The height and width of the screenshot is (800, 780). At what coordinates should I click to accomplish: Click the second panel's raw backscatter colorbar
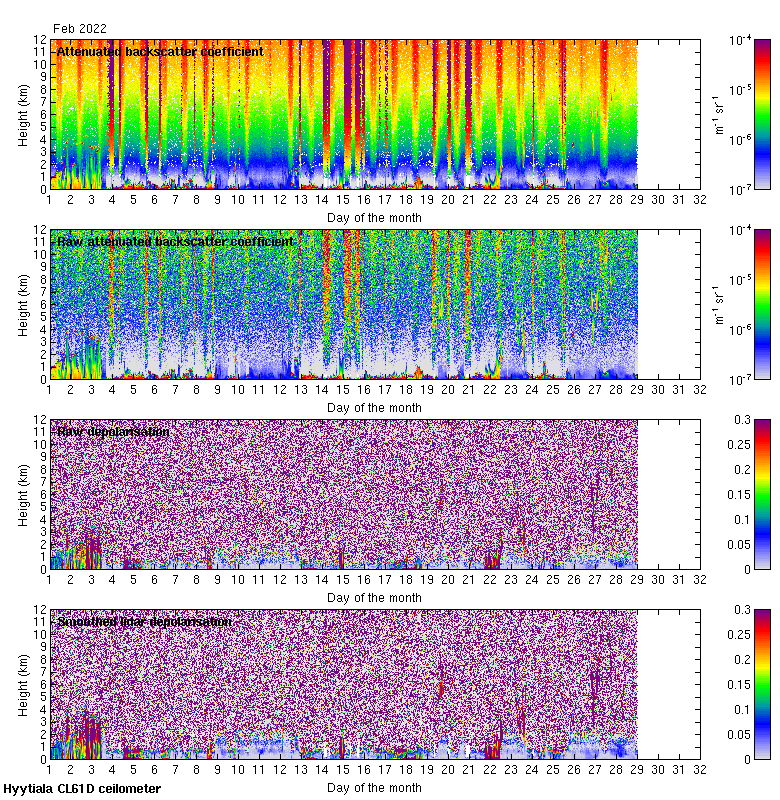pyautogui.click(x=762, y=304)
